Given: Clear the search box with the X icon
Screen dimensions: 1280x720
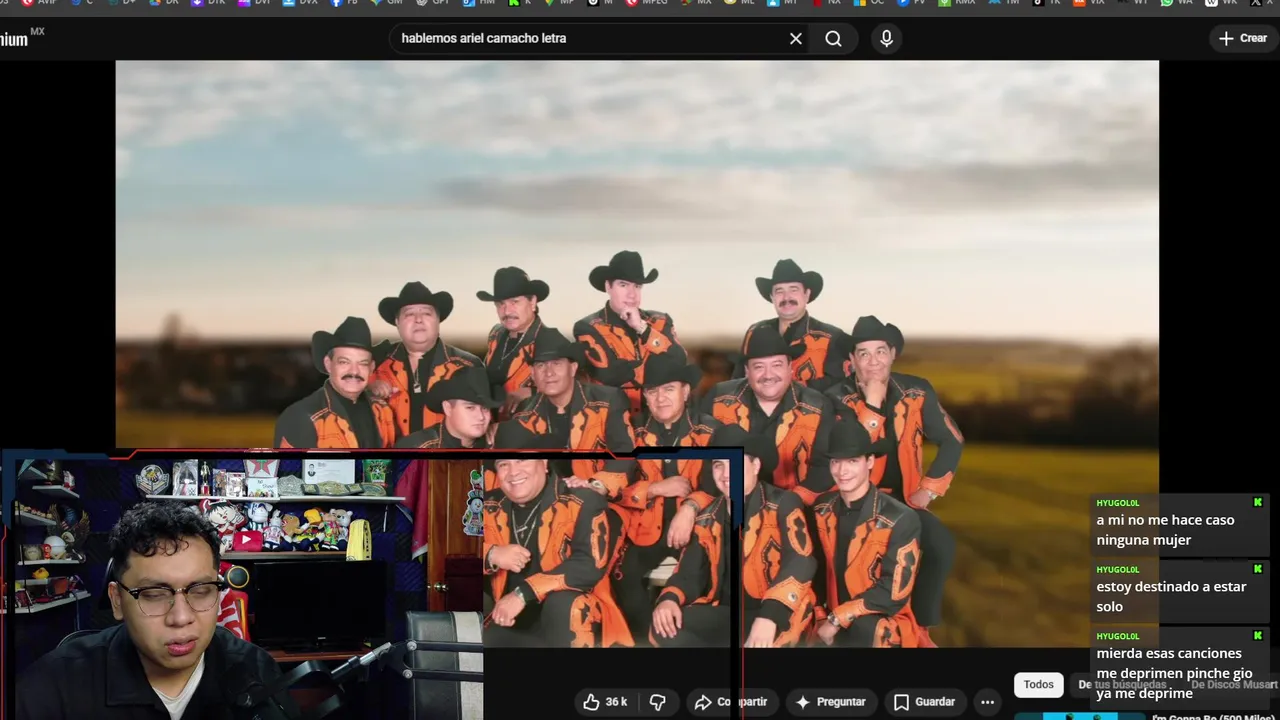Looking at the screenshot, I should click(796, 39).
